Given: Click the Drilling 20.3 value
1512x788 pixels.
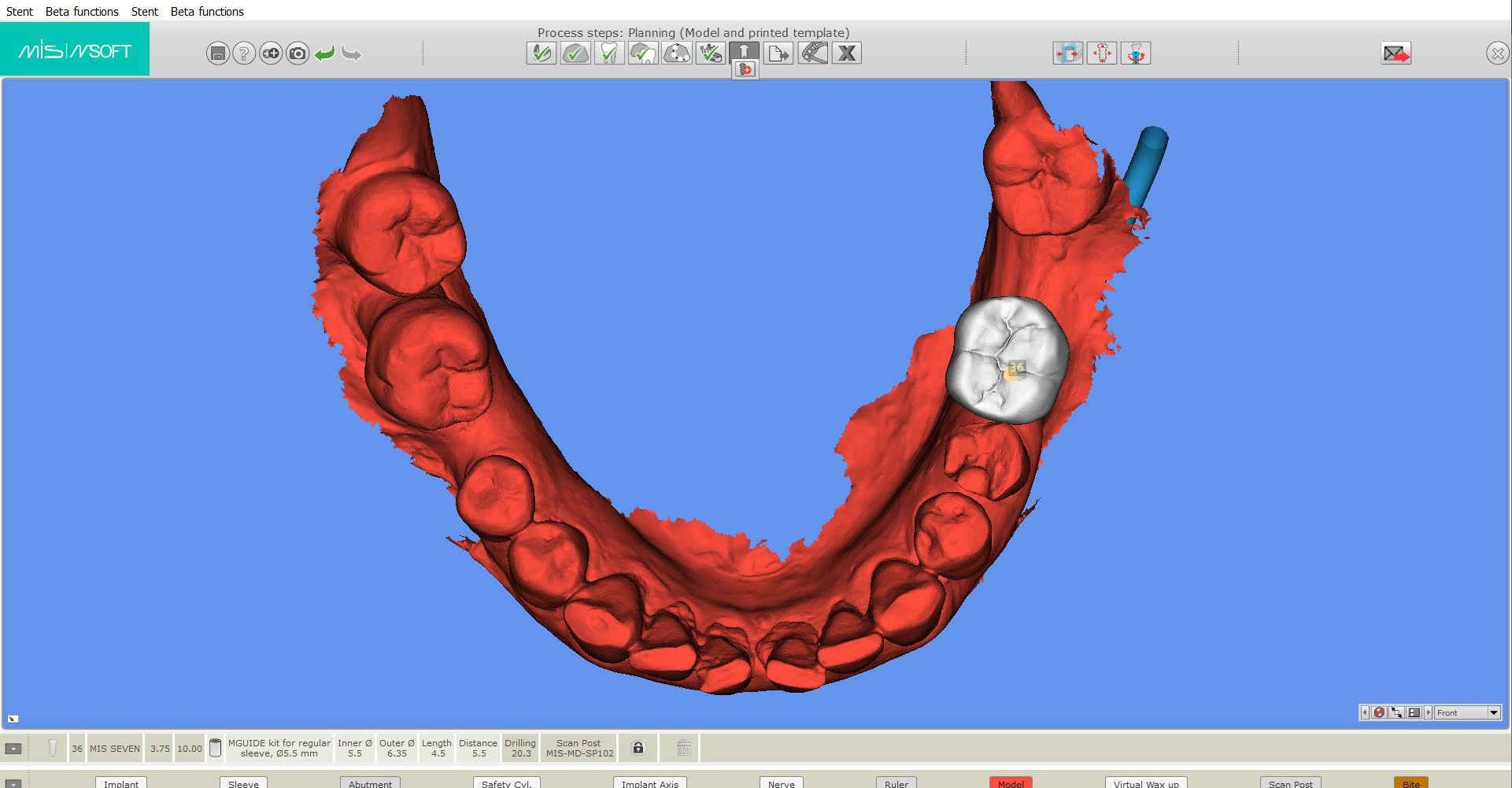Looking at the screenshot, I should [520, 749].
